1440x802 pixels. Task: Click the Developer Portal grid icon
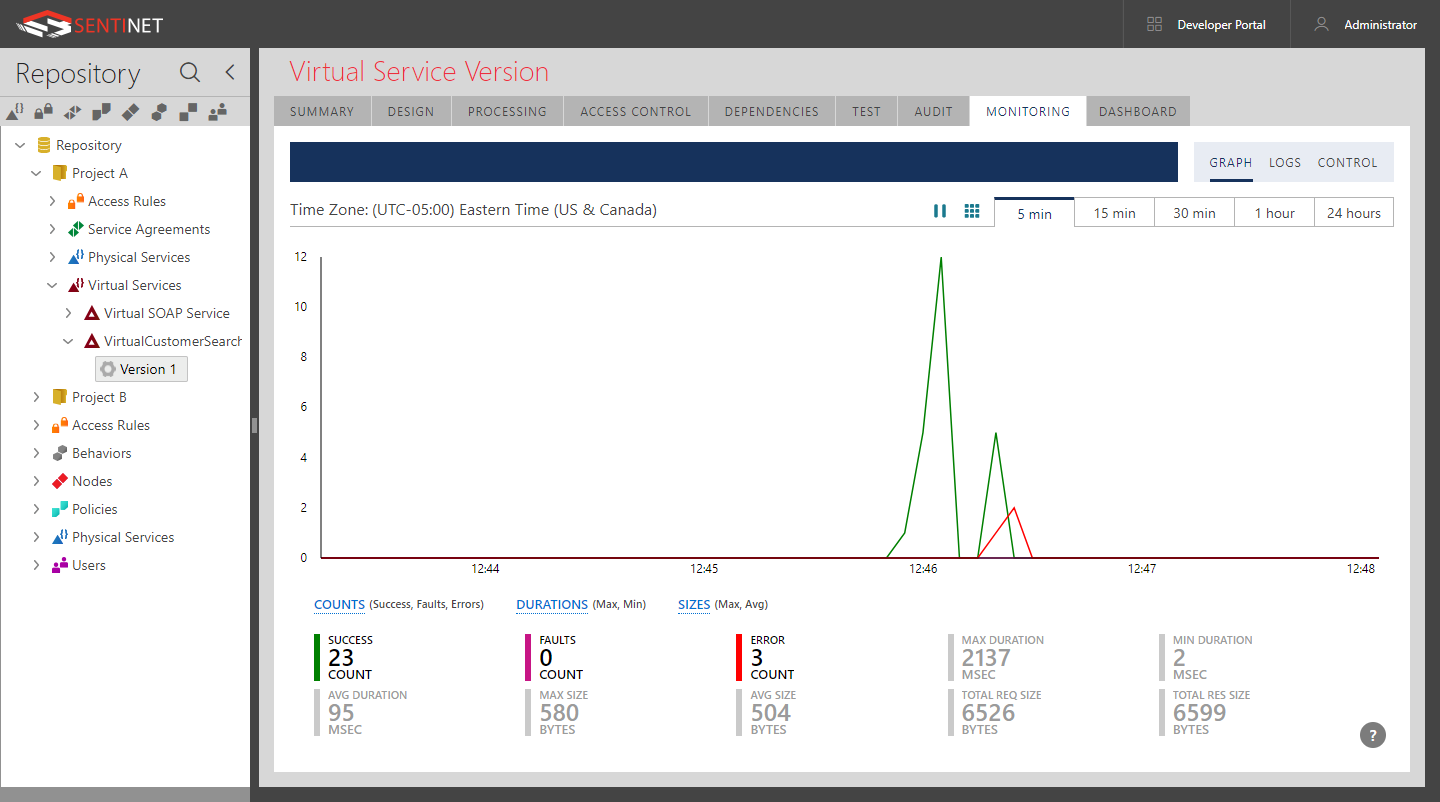[x=1154, y=24]
